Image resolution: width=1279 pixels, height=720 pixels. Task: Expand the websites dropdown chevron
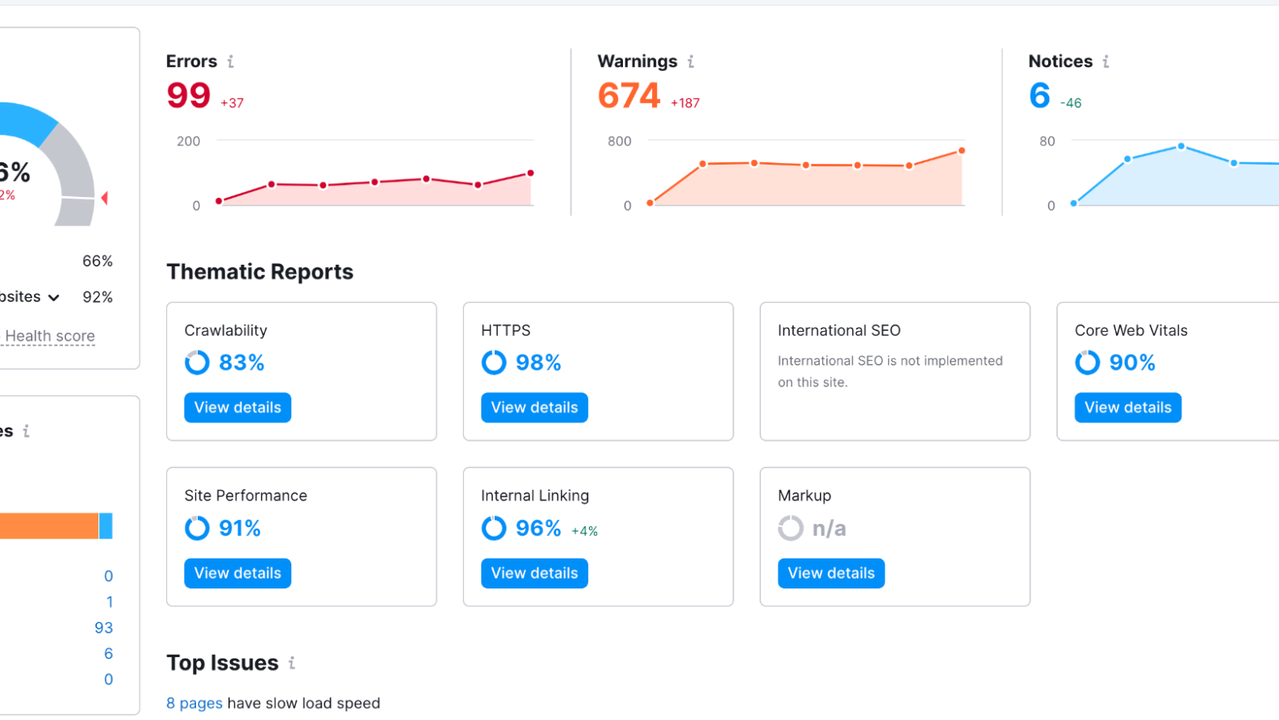click(54, 298)
